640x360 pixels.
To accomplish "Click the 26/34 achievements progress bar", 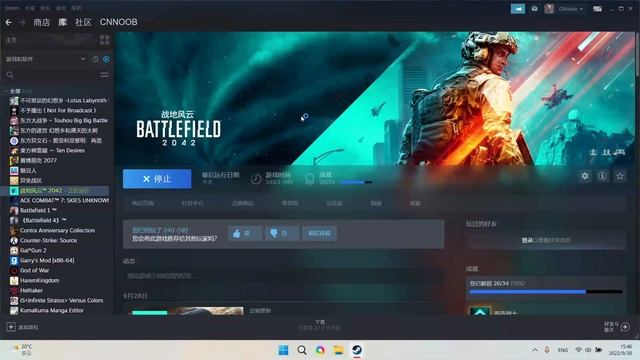I will click(x=546, y=292).
